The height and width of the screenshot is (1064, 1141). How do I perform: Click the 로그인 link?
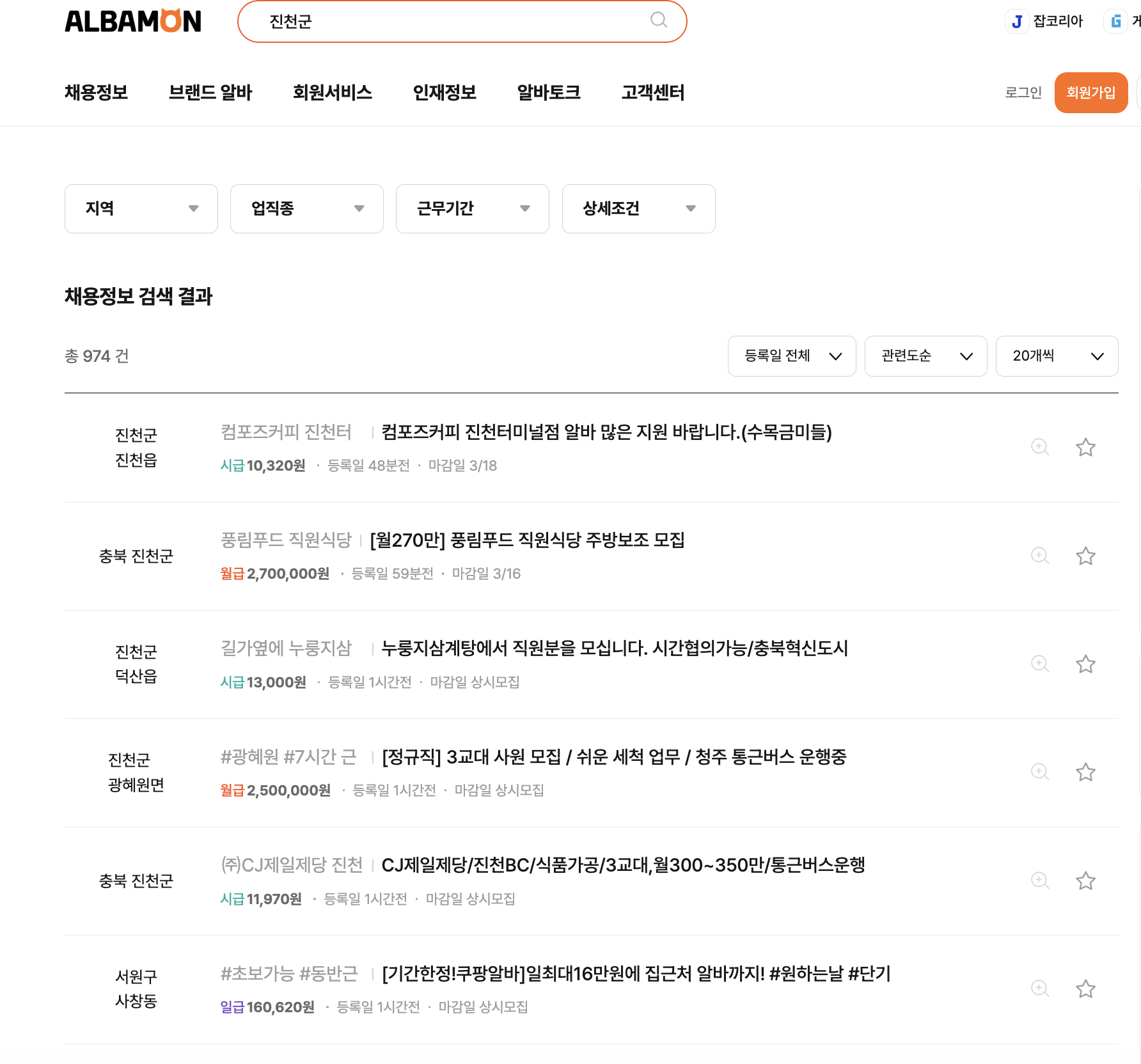[x=1023, y=93]
